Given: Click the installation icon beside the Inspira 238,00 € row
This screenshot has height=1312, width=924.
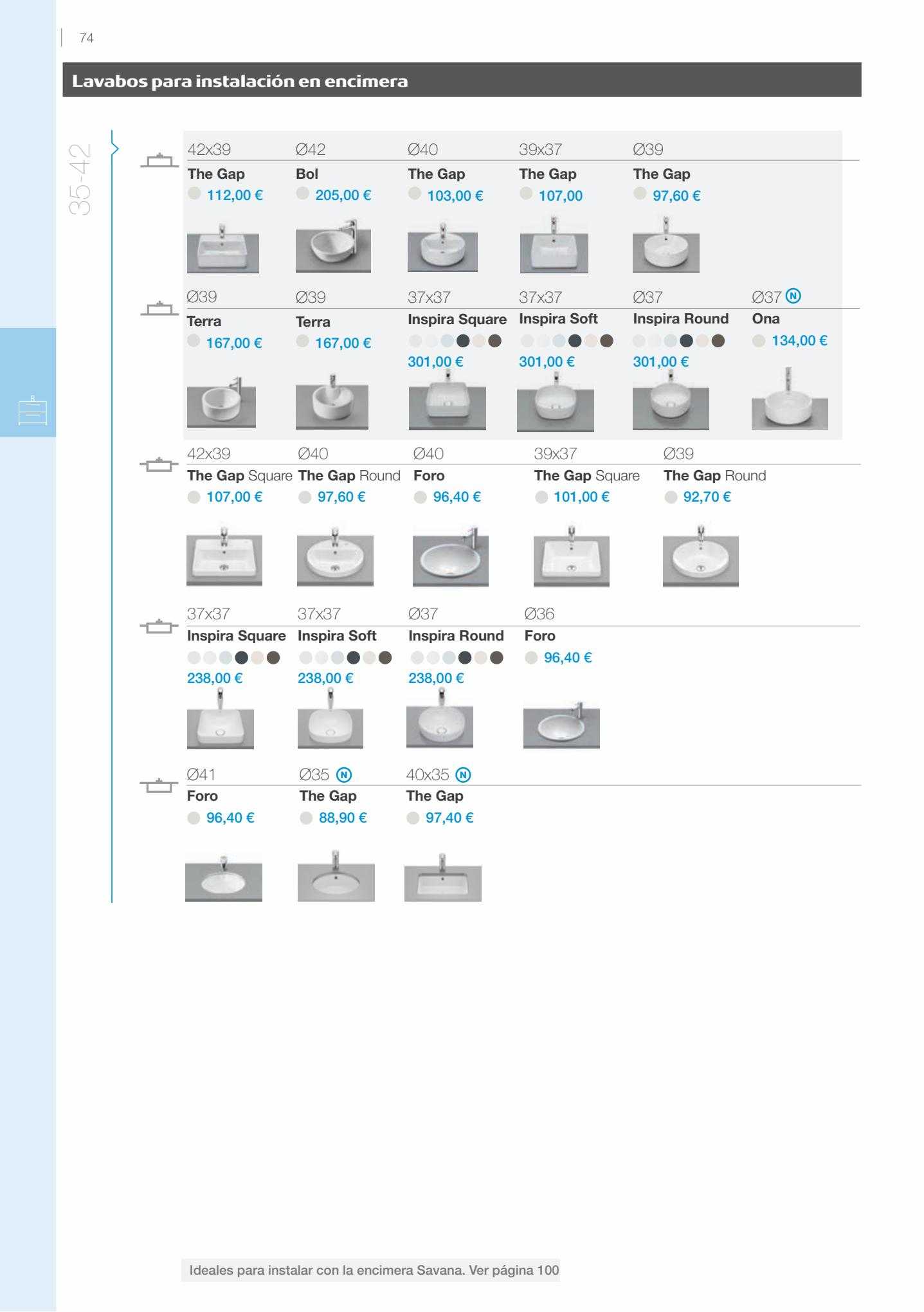Looking at the screenshot, I should tap(159, 626).
